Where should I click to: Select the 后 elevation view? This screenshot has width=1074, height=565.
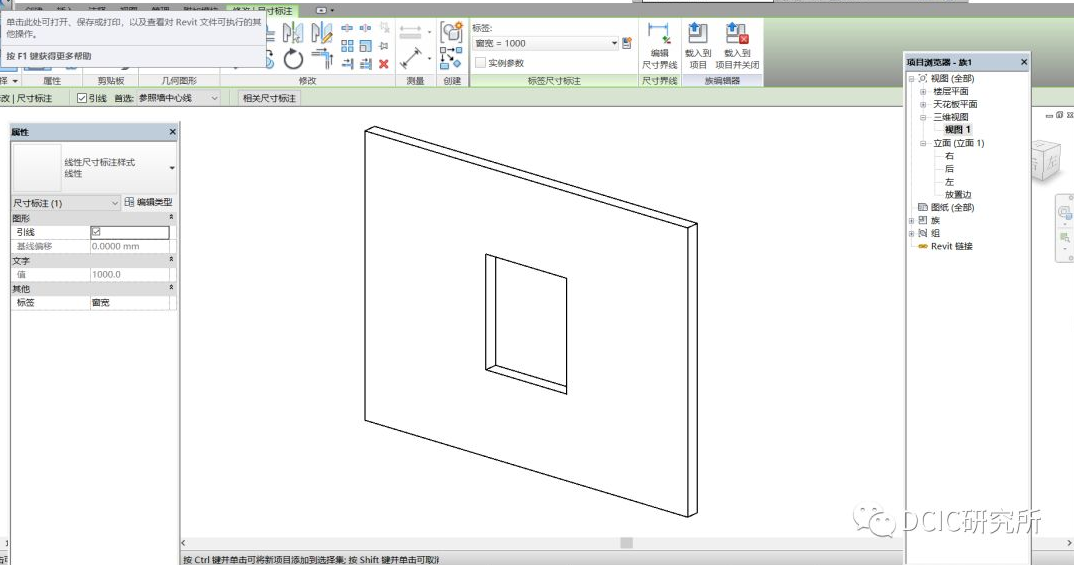tap(949, 168)
